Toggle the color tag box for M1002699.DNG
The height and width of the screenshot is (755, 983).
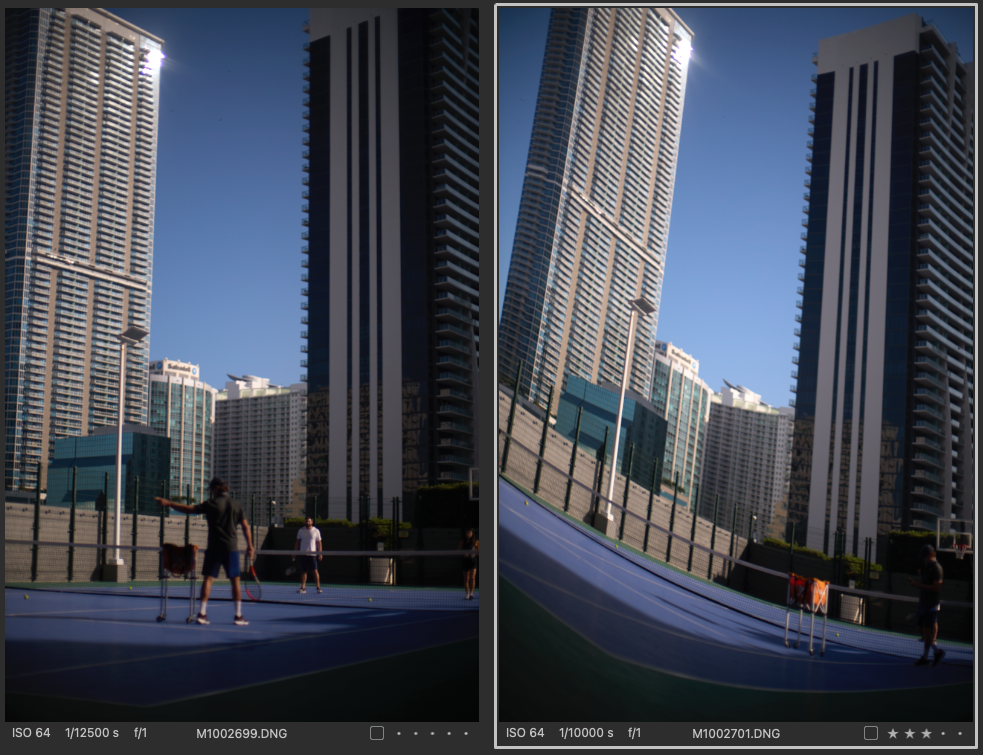click(x=377, y=733)
